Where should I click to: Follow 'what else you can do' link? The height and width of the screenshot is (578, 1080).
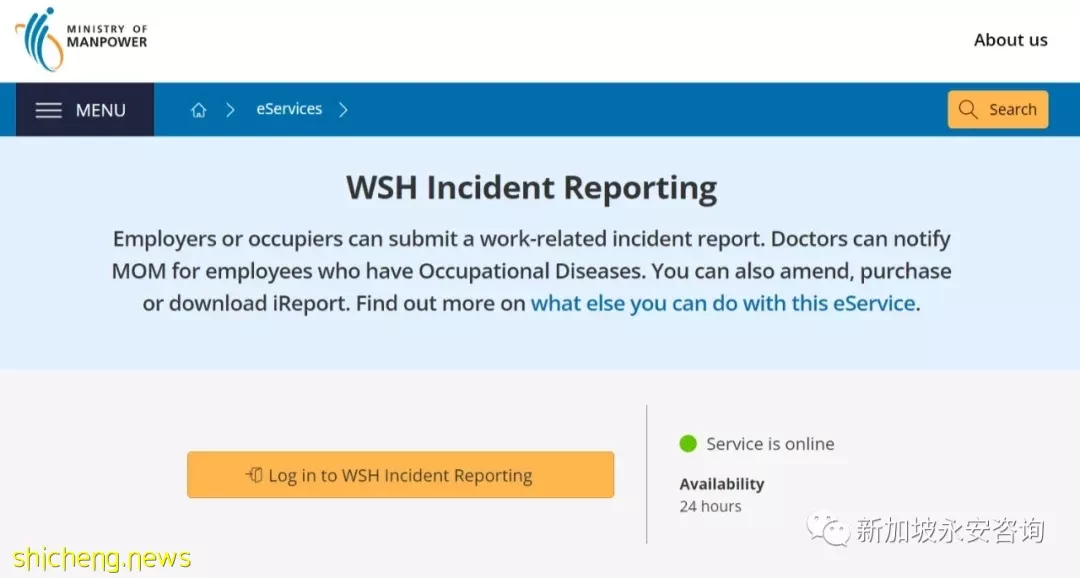pyautogui.click(x=723, y=303)
